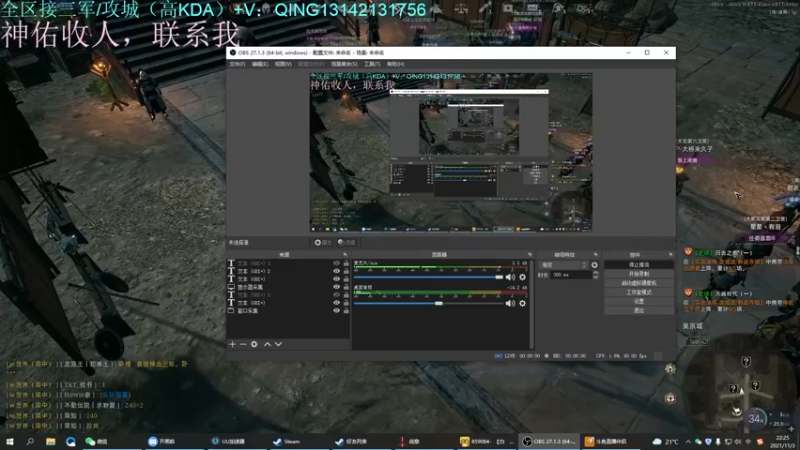The height and width of the screenshot is (450, 800).
Task: Pop out the 来源 dock panel
Action: click(x=345, y=254)
